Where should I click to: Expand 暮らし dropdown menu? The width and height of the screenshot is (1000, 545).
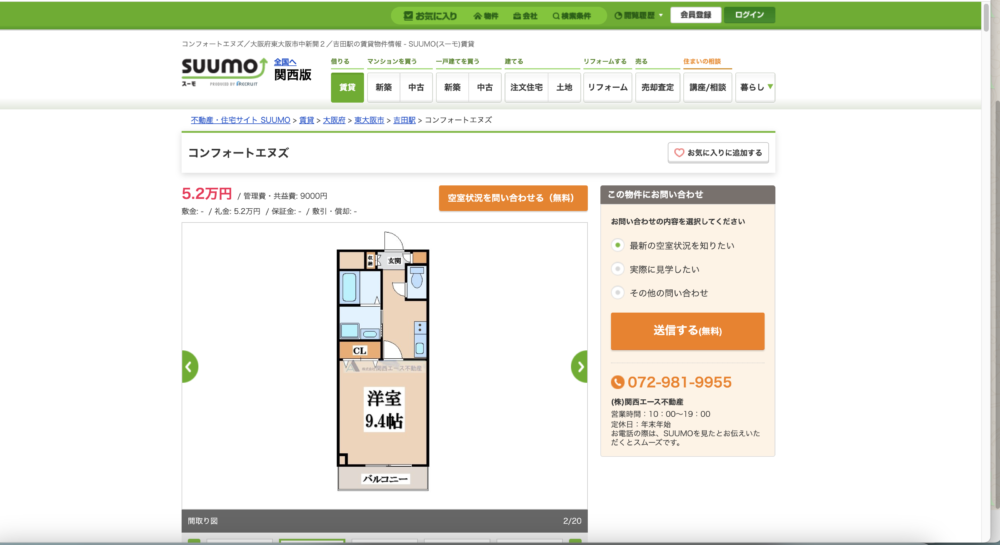755,87
